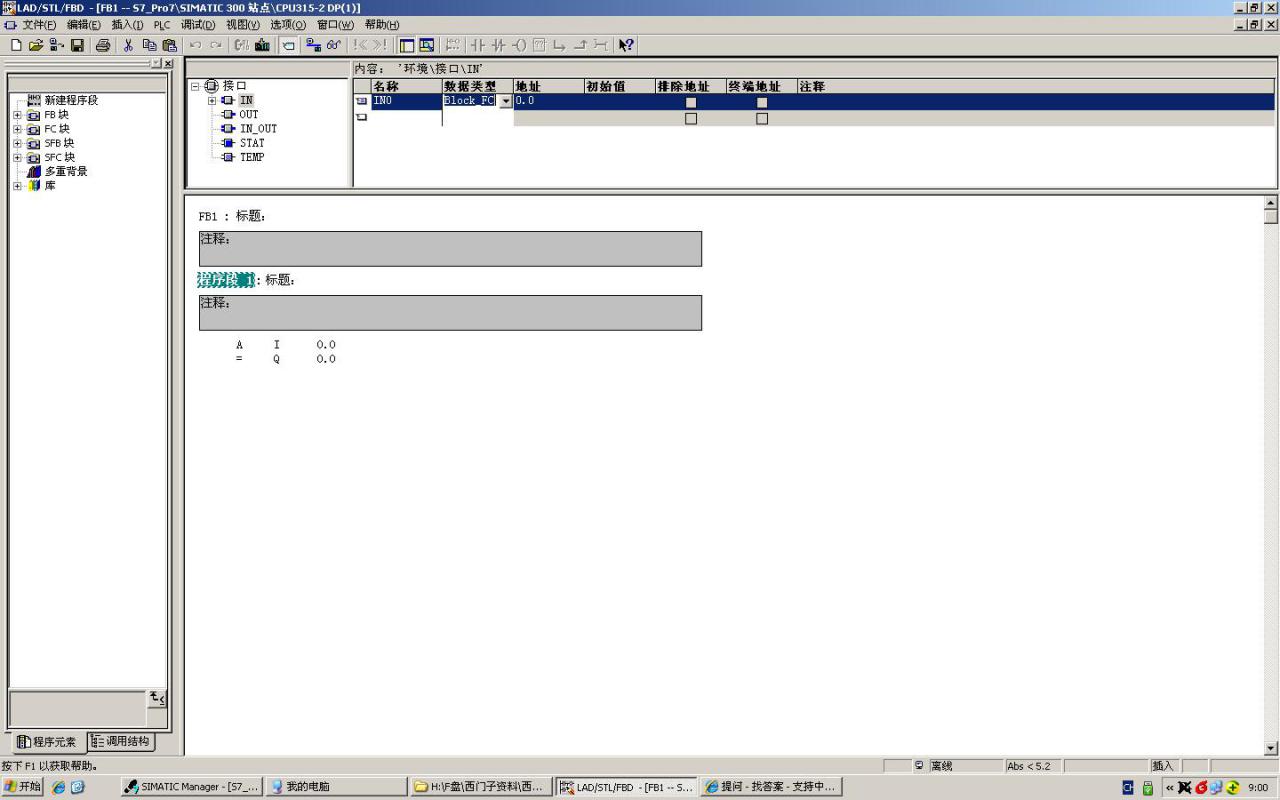Toggle 终端地址 checkbox in IN0 row
Image resolution: width=1280 pixels, height=800 pixels.
[762, 102]
